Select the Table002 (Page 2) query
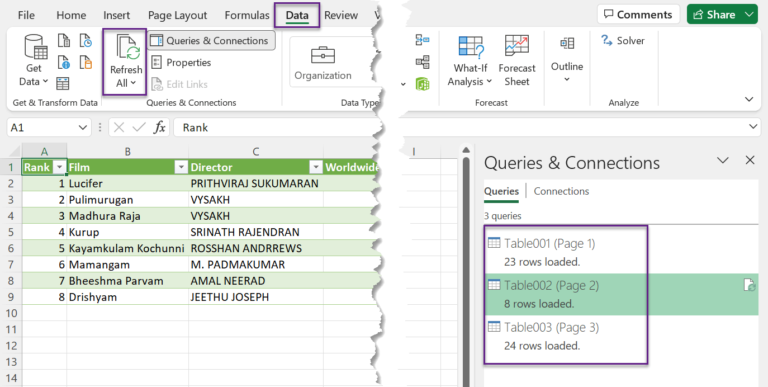The image size is (768, 387). coord(621,294)
